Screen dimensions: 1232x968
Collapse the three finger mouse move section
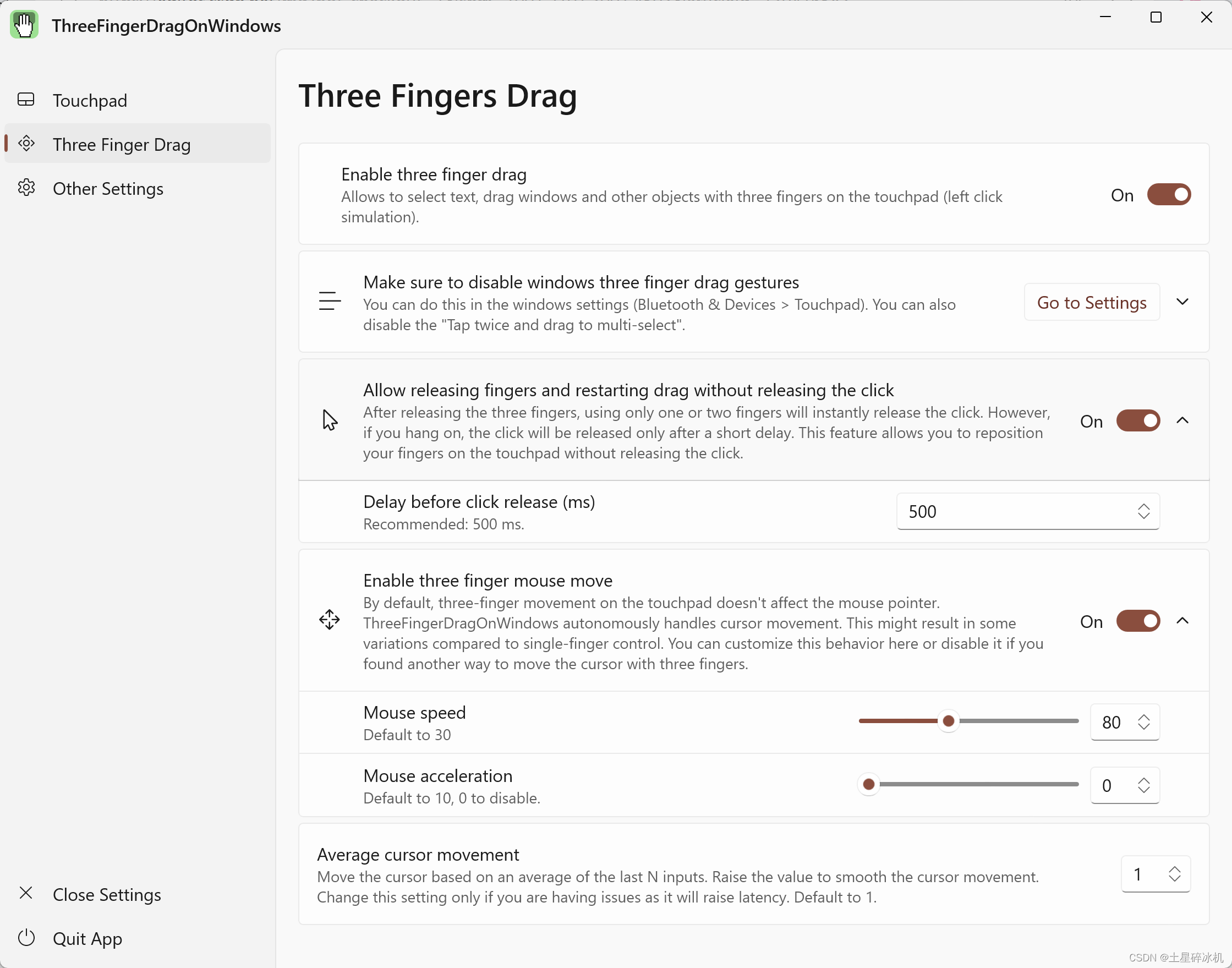(x=1182, y=621)
